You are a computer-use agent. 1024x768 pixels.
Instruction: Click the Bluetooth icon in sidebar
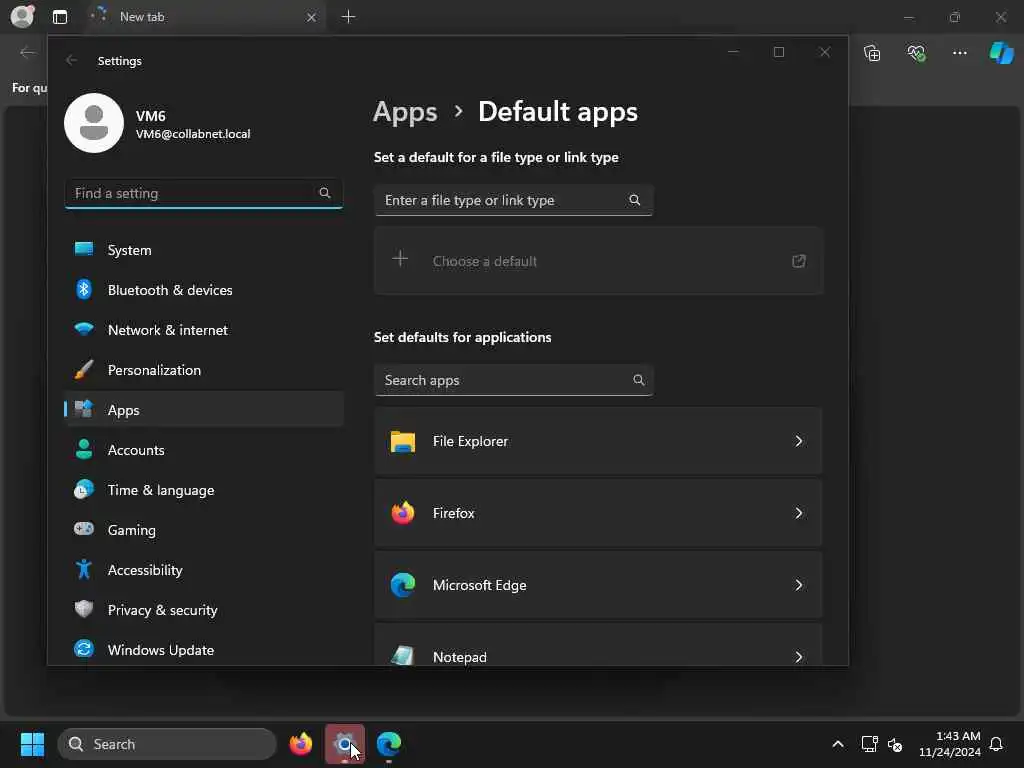point(84,289)
